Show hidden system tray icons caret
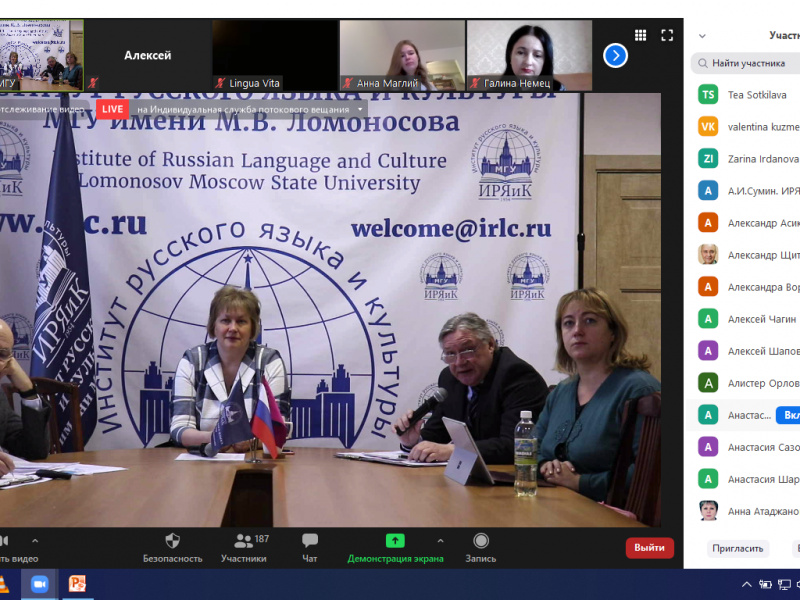This screenshot has height=600, width=800. [746, 585]
